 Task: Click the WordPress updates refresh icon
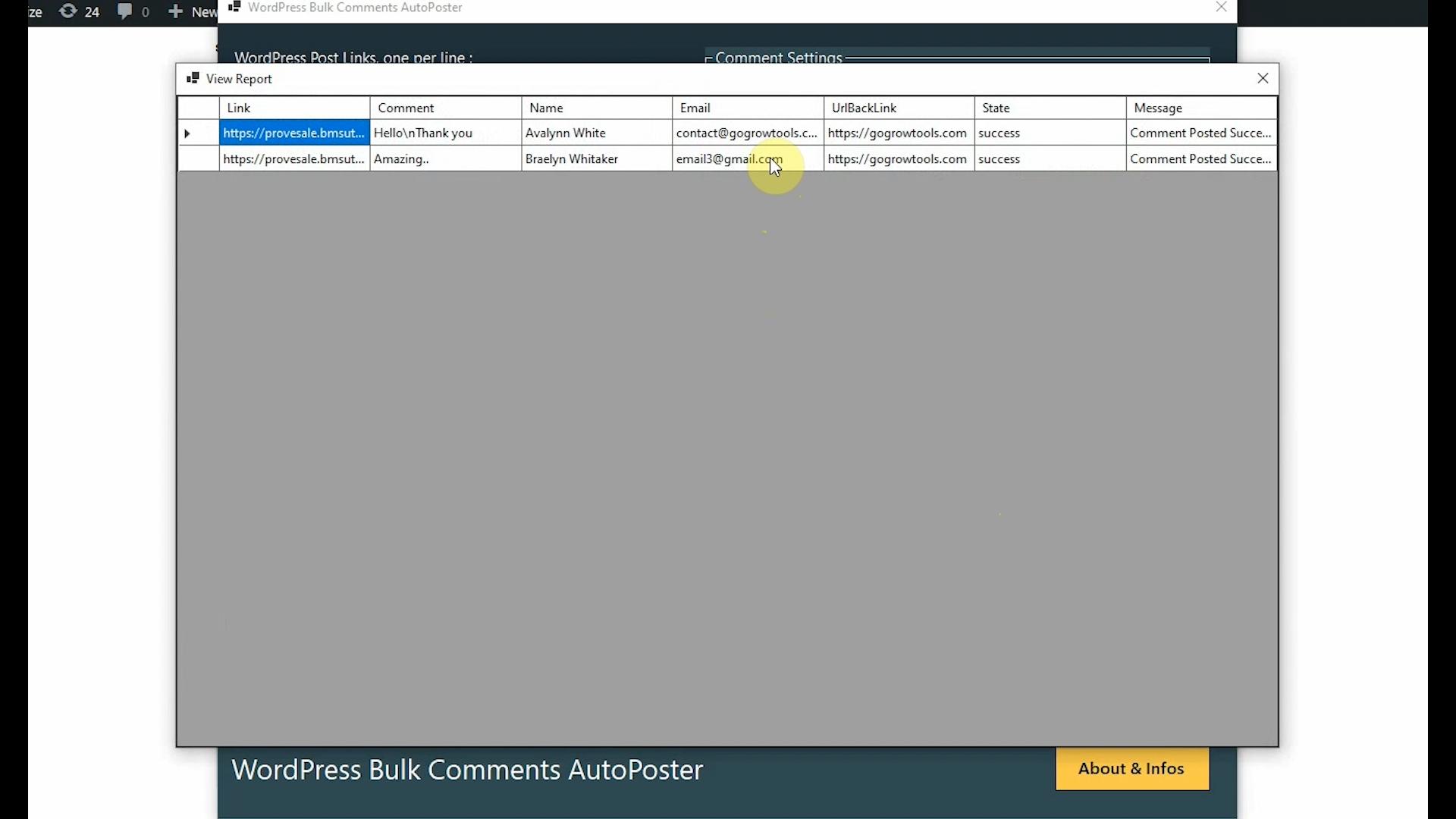coord(68,11)
